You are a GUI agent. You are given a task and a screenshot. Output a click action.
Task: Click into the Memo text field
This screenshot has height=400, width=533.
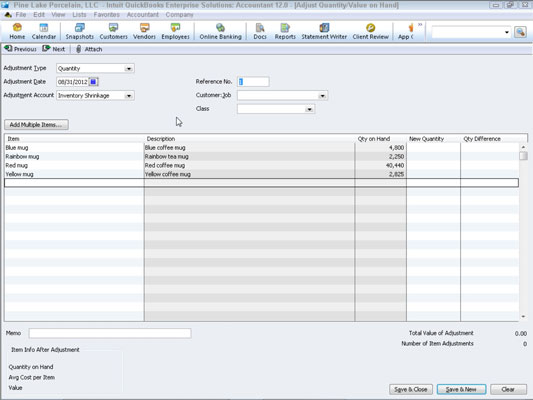tap(110, 333)
